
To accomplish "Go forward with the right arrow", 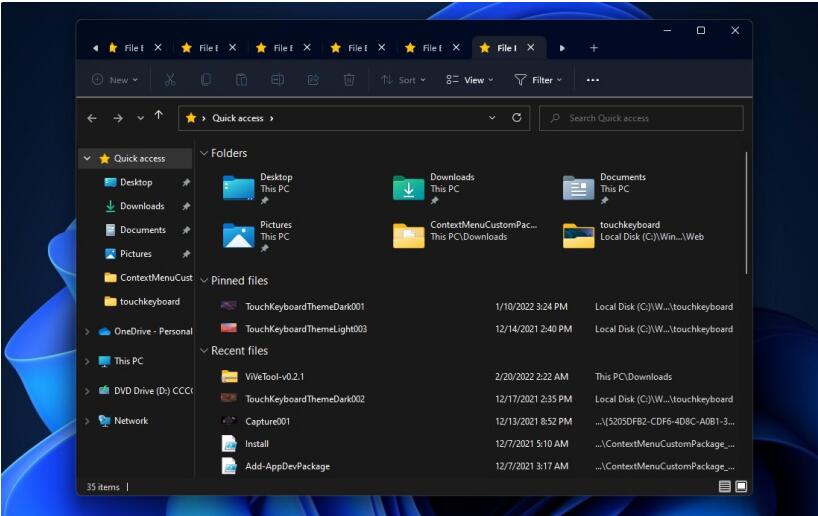I will pyautogui.click(x=118, y=118).
